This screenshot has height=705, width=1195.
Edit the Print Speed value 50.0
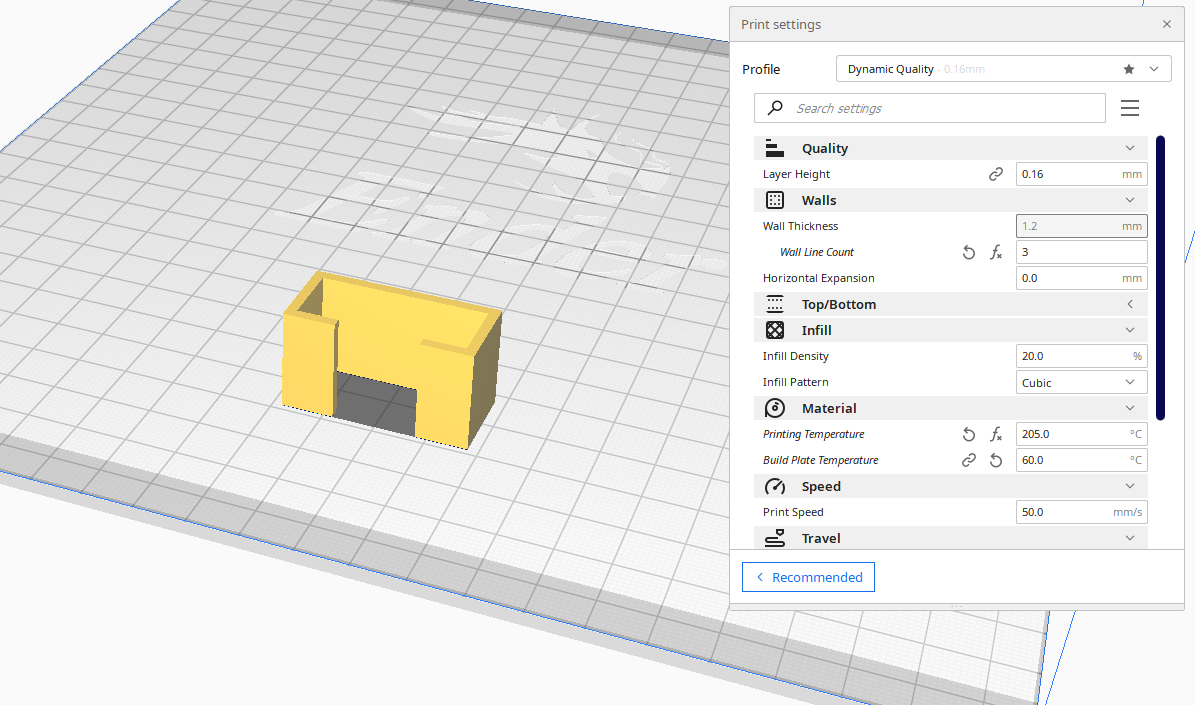point(1081,512)
